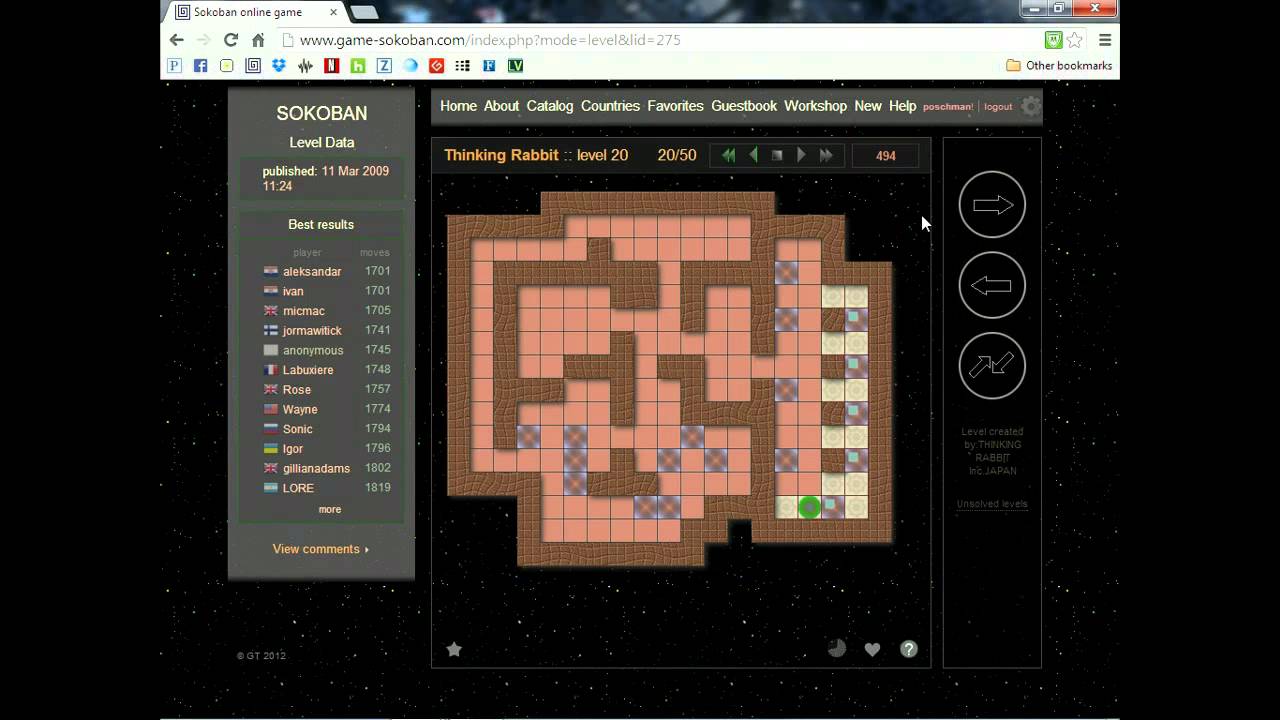Screen dimensions: 1280x720
Task: Bookmark this page with the star
Action: coord(1075,40)
